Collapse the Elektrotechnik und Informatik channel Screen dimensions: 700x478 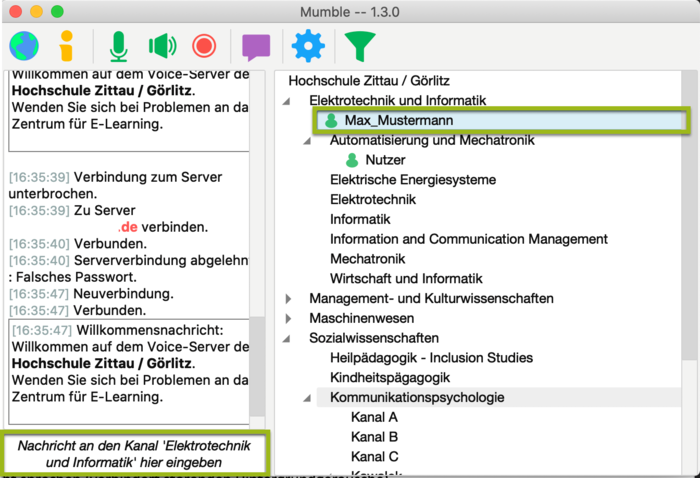point(287,101)
